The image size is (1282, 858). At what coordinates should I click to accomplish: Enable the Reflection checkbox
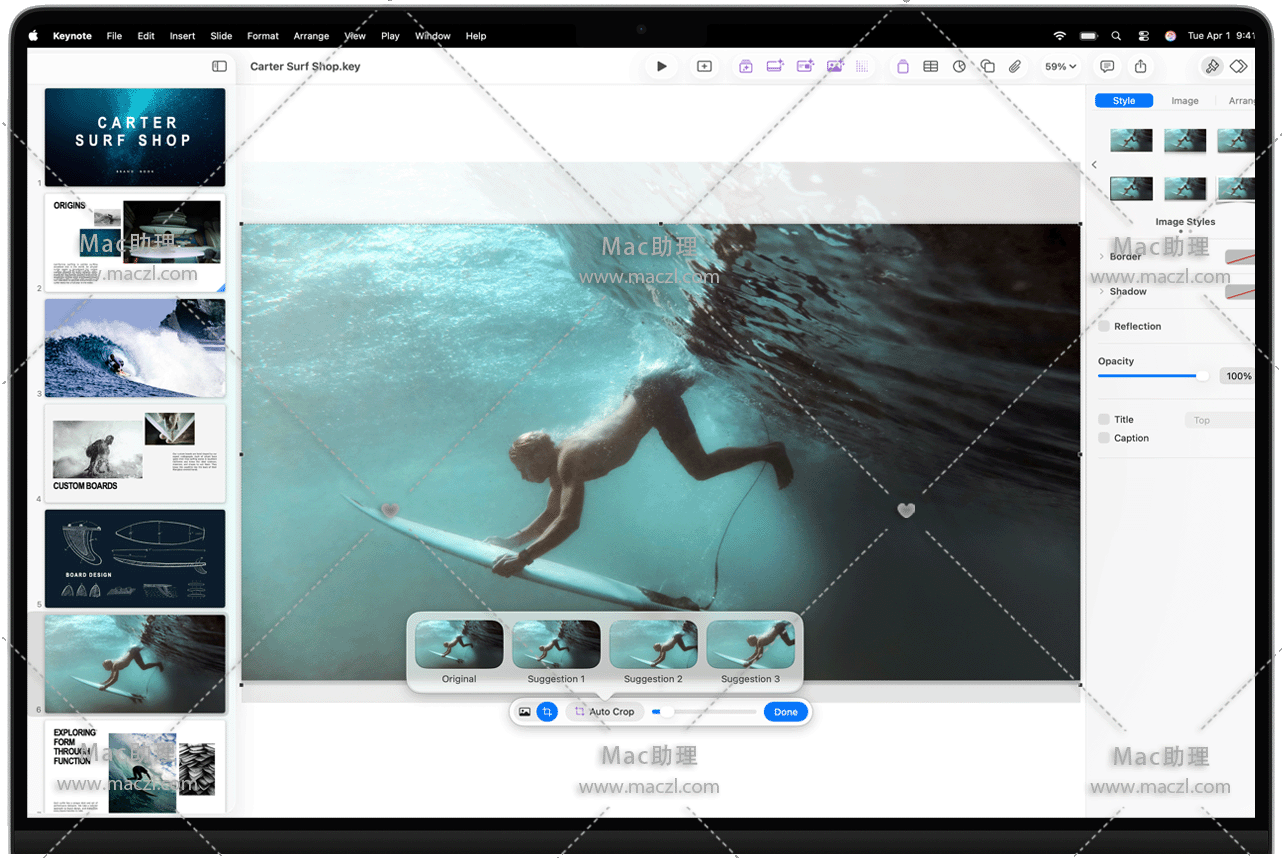point(1104,326)
